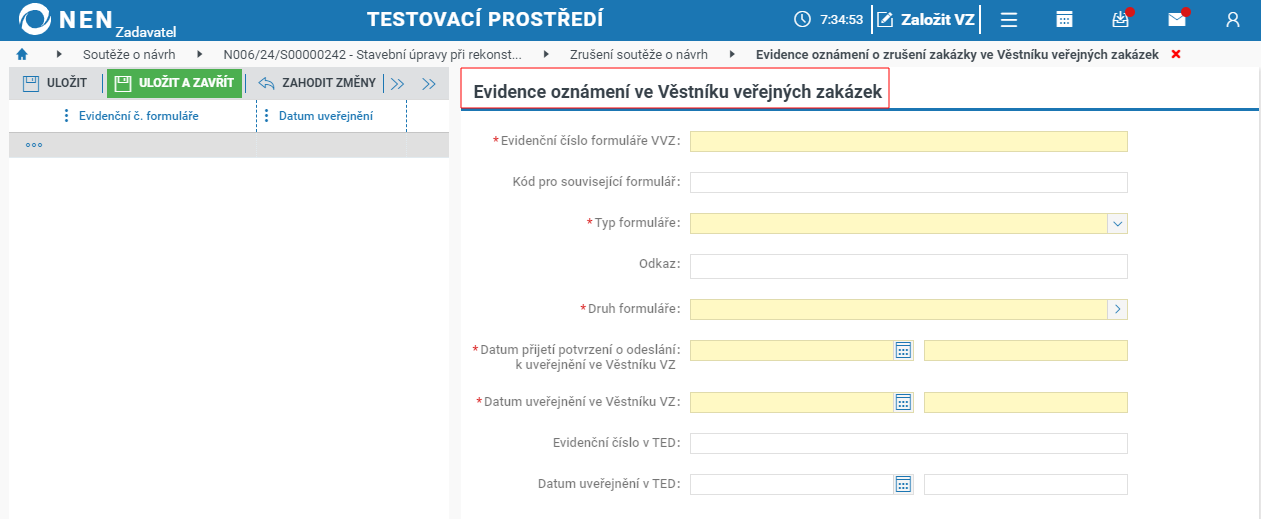Open the Druh formuláře selector arrow

(1118, 309)
